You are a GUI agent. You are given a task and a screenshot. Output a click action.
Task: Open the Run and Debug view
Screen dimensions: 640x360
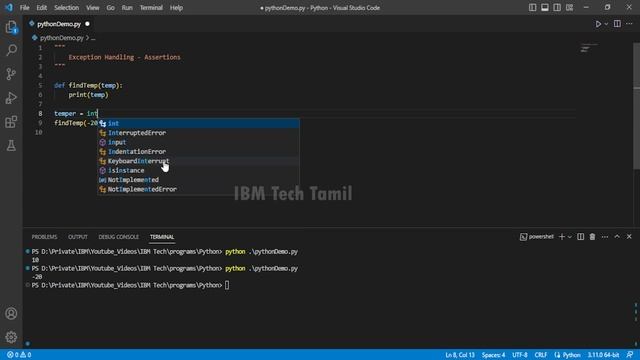(x=11, y=98)
